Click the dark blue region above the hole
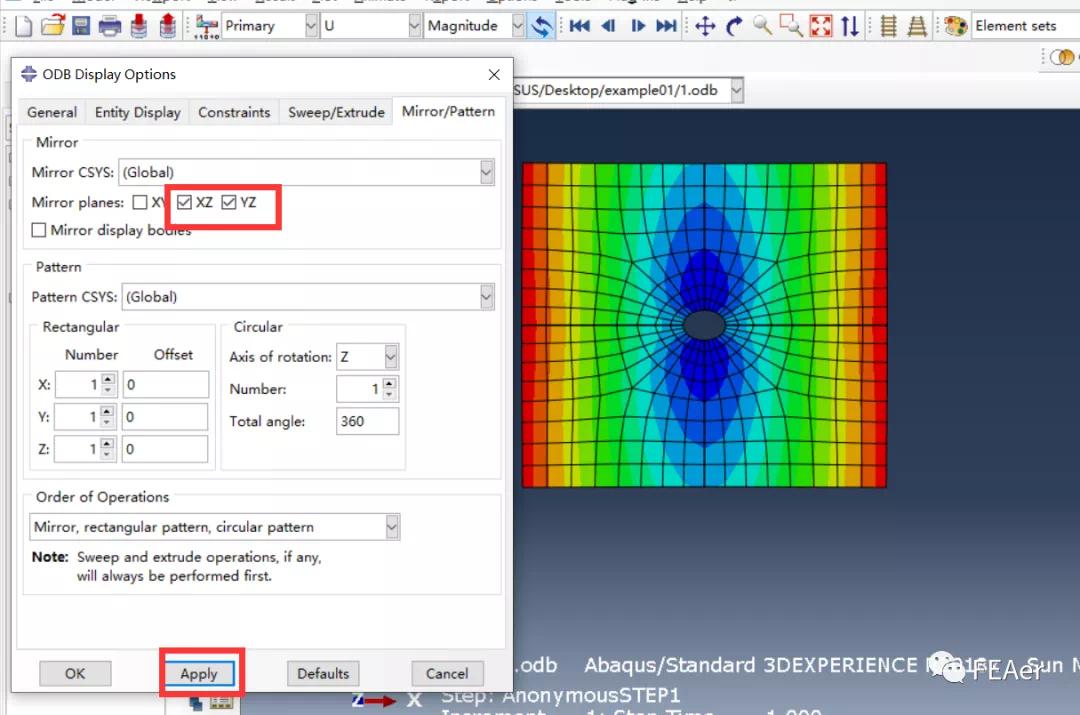 tap(704, 279)
